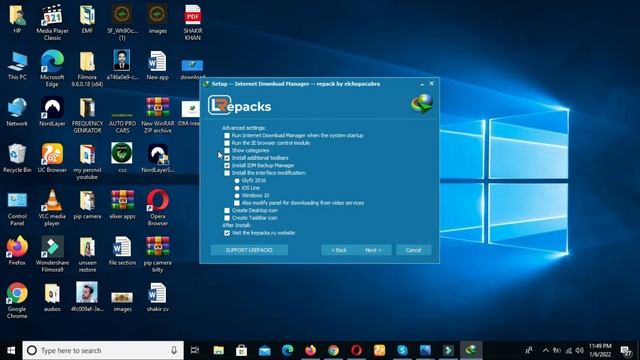Image resolution: width=640 pixels, height=360 pixels.
Task: Select Microsoft Edge desktop shortcut
Action: tap(52, 69)
